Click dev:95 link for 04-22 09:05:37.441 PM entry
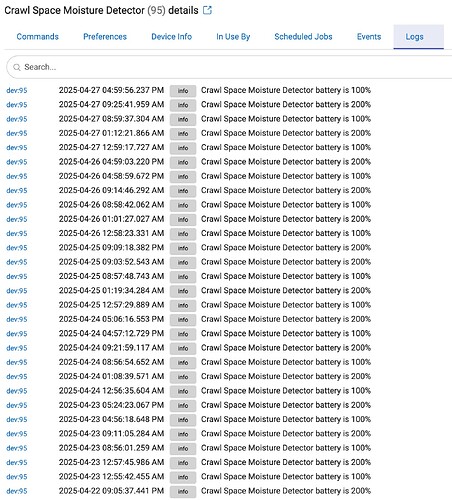 (17, 491)
